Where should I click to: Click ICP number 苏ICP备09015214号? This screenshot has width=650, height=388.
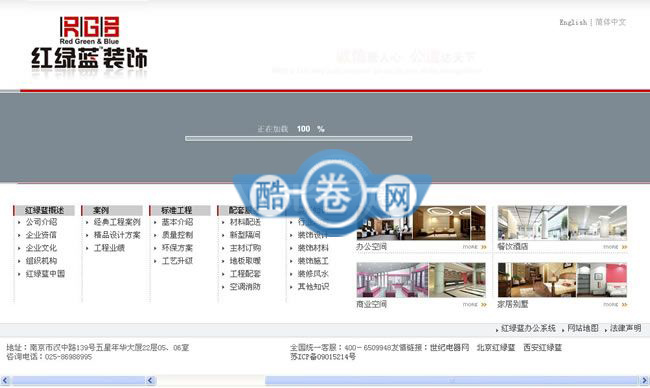click(323, 357)
